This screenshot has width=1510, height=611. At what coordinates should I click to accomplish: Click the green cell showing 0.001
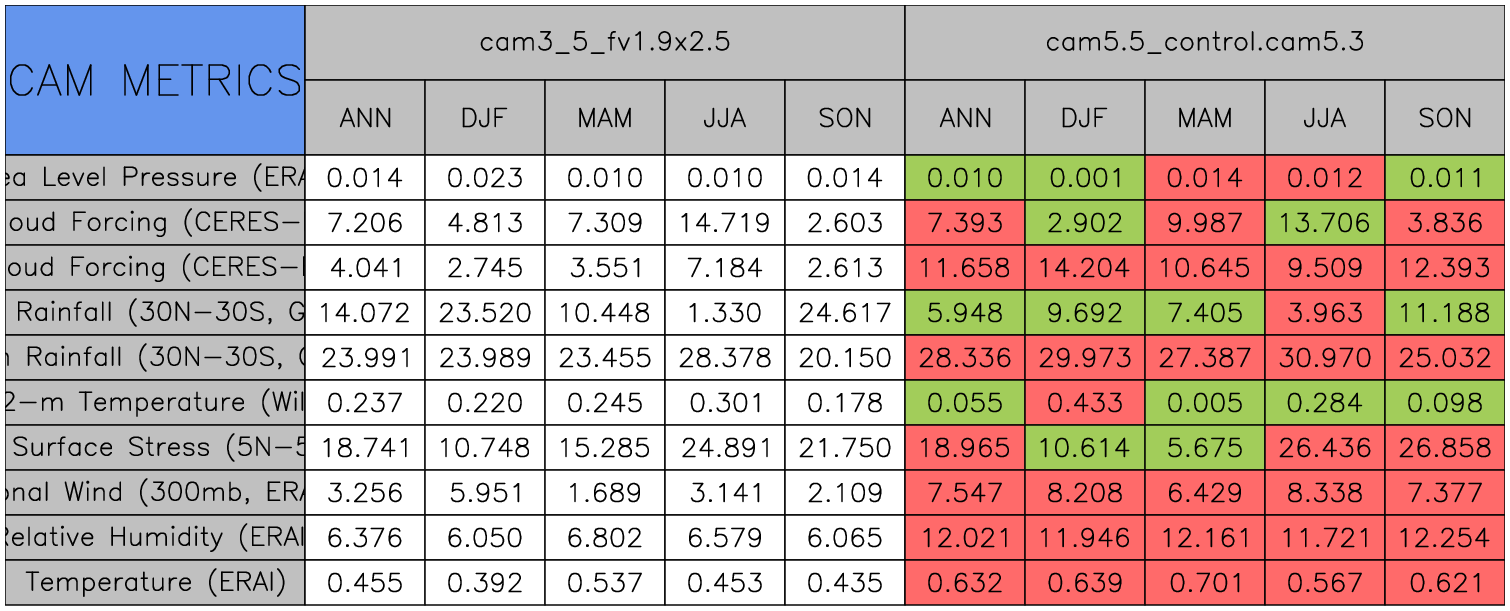(x=1085, y=178)
